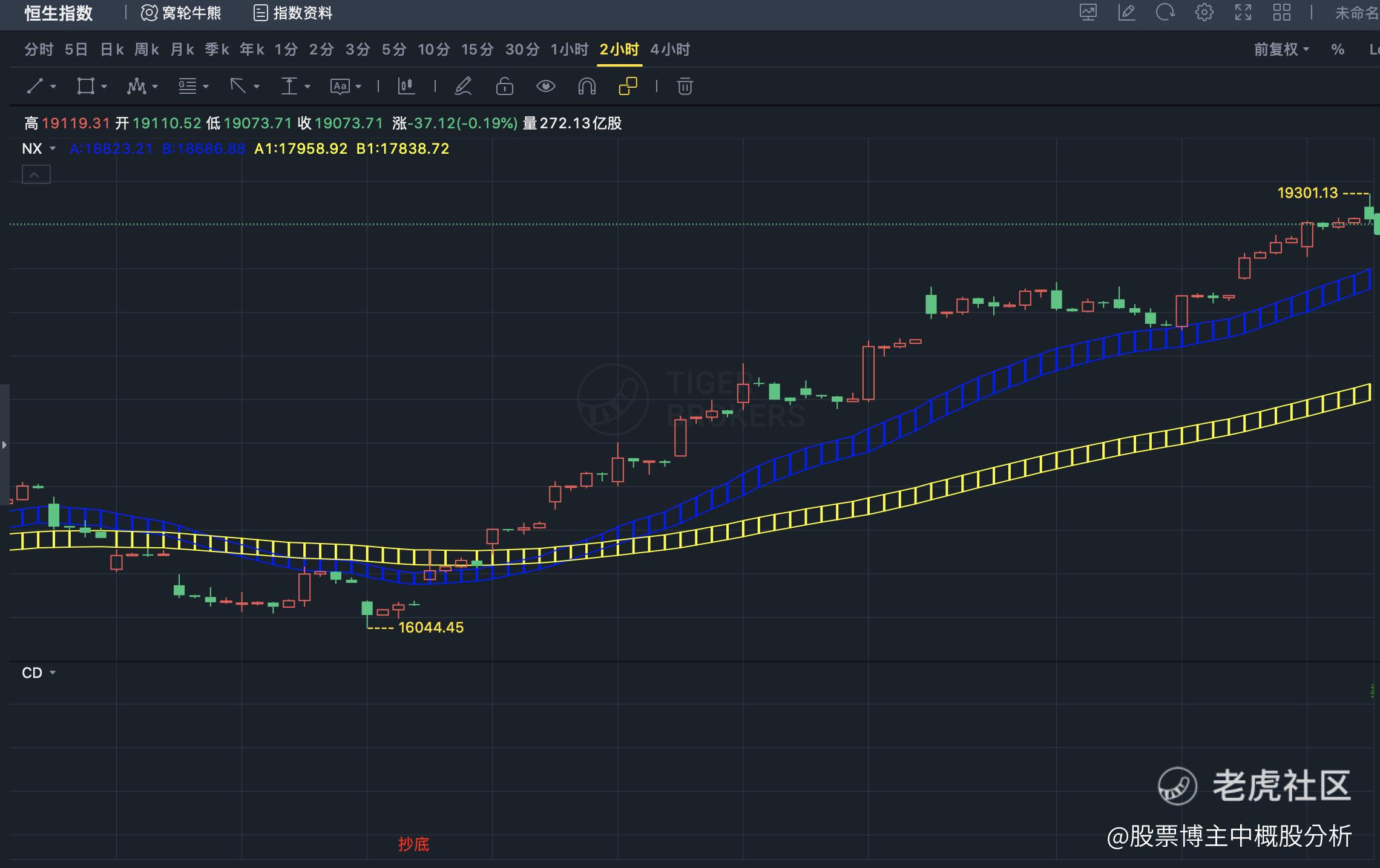Toggle the drawing lock icon

point(504,87)
